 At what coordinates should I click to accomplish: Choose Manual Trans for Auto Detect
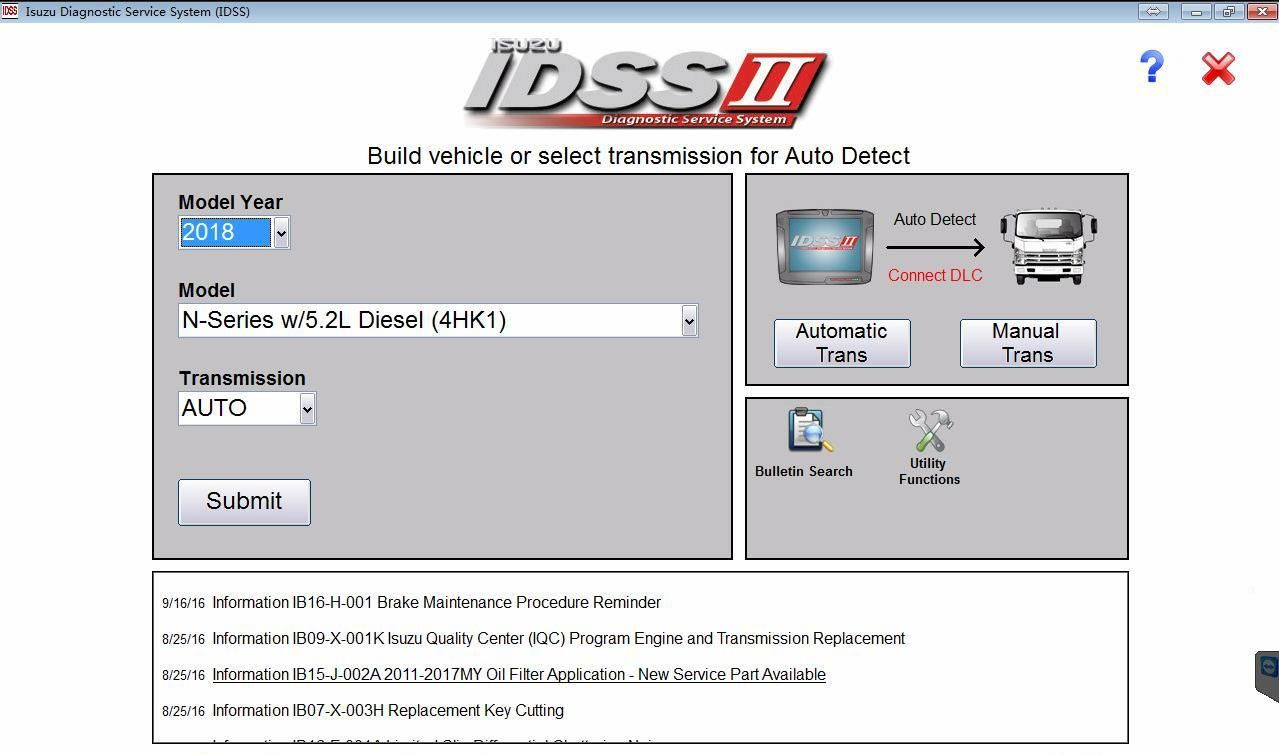pos(1028,343)
